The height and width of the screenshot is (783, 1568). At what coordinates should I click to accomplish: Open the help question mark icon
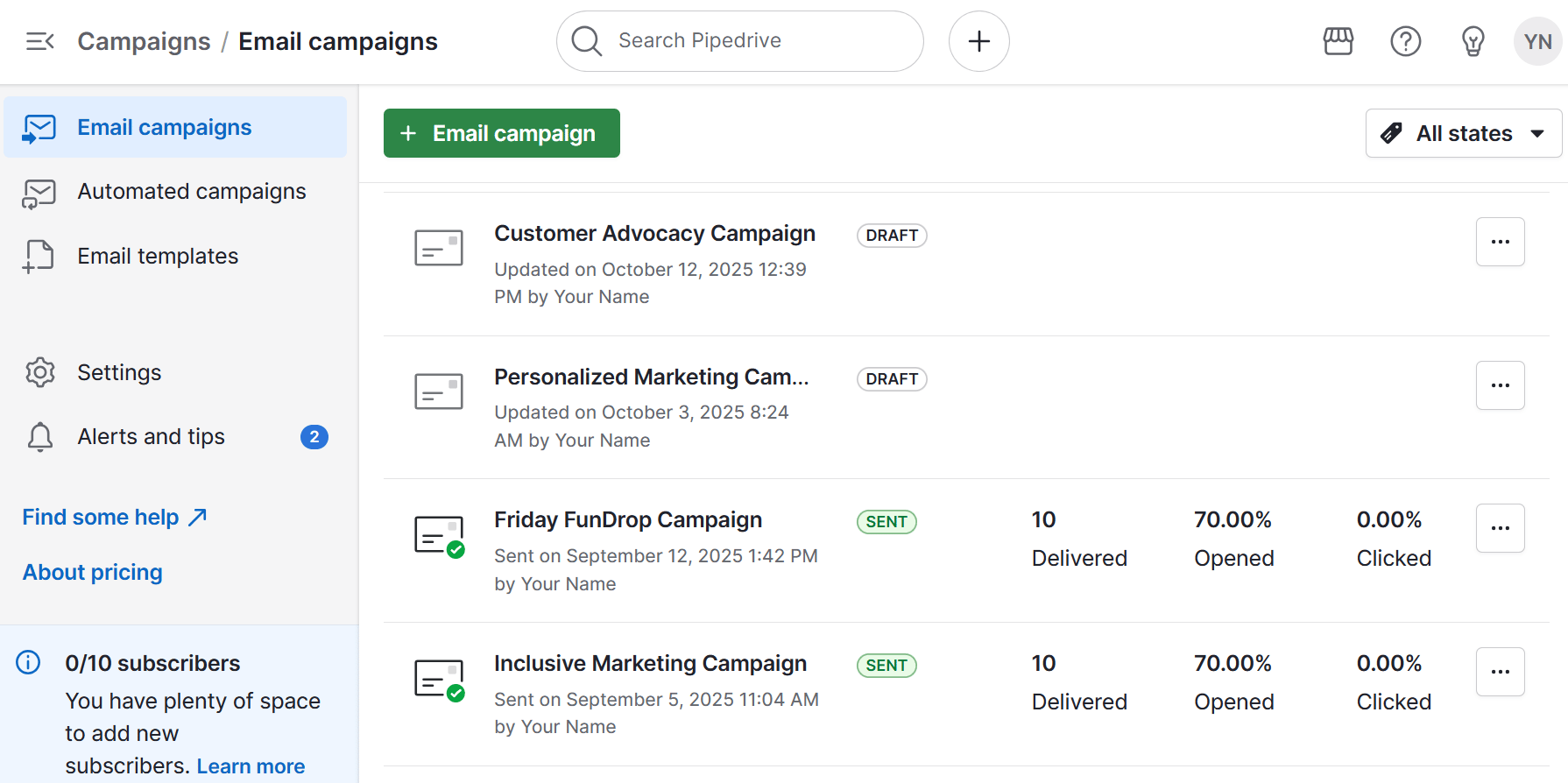tap(1405, 40)
